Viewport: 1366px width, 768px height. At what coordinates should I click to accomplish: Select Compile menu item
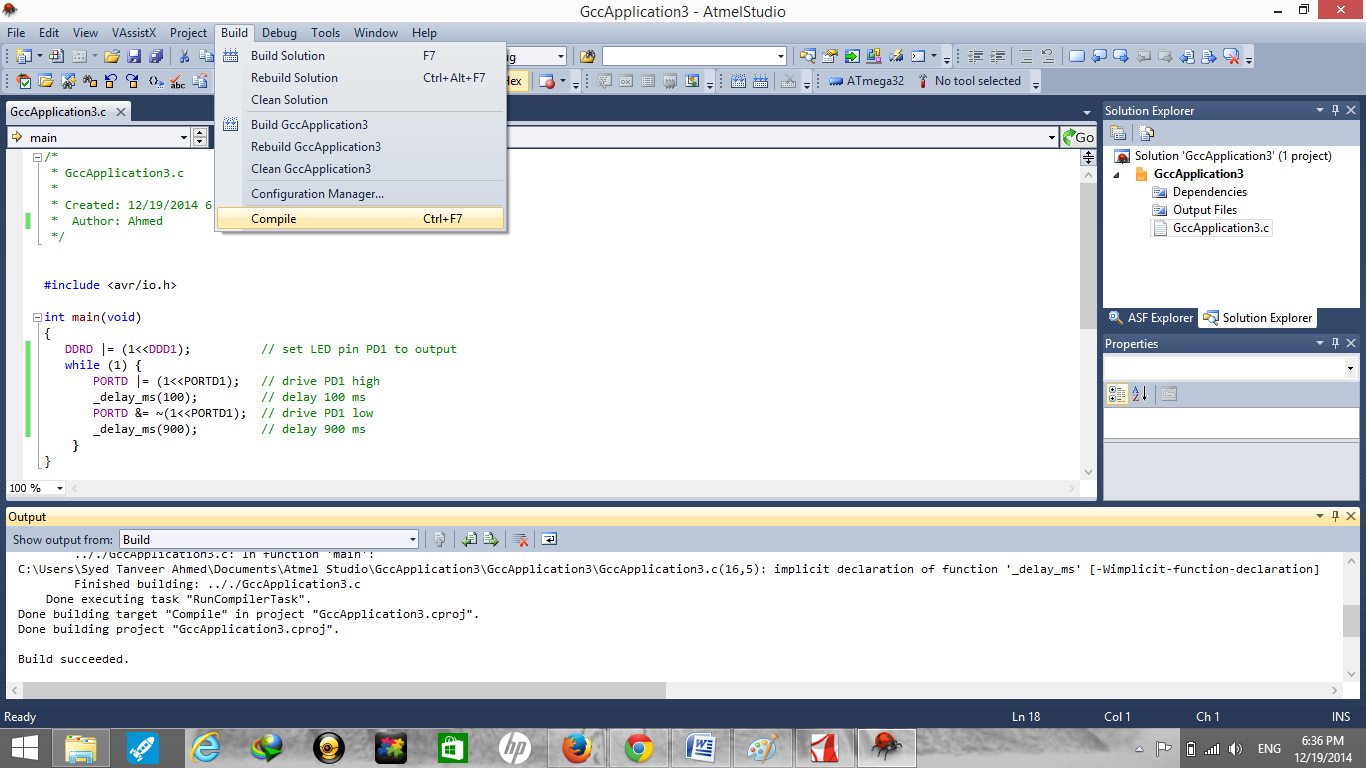pos(361,219)
